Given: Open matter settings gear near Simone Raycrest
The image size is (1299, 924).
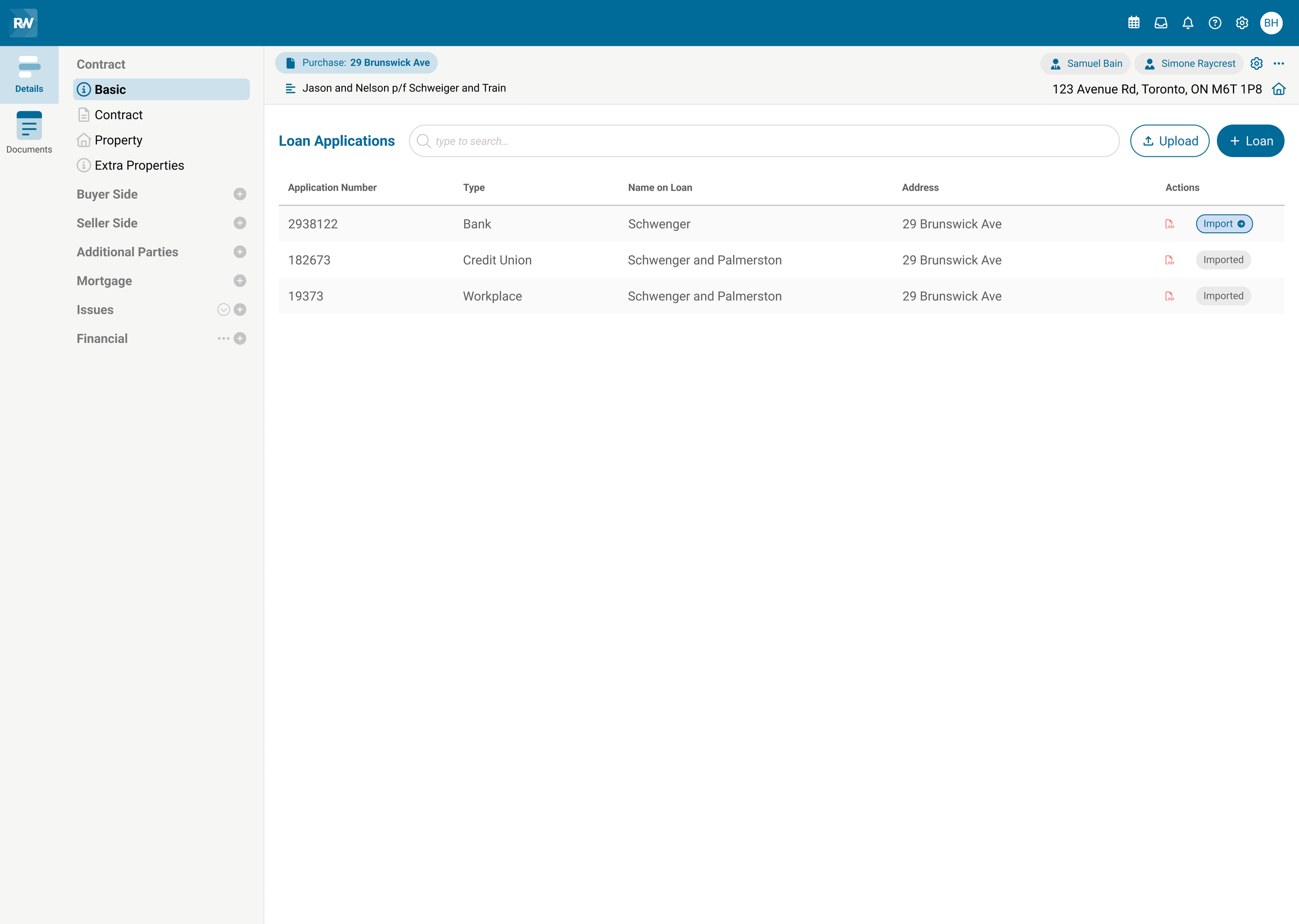Looking at the screenshot, I should pos(1256,64).
